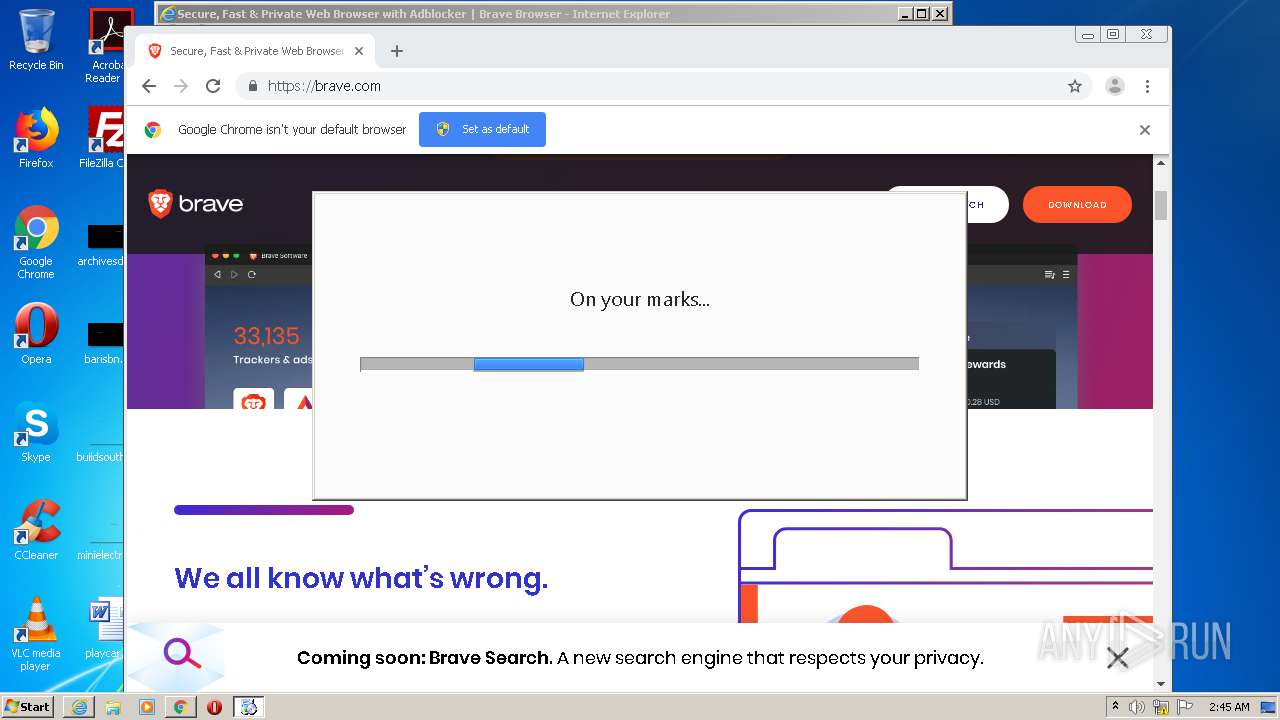Click the We all know what's wrong heading
Screen dimensions: 1280x720
(x=361, y=578)
